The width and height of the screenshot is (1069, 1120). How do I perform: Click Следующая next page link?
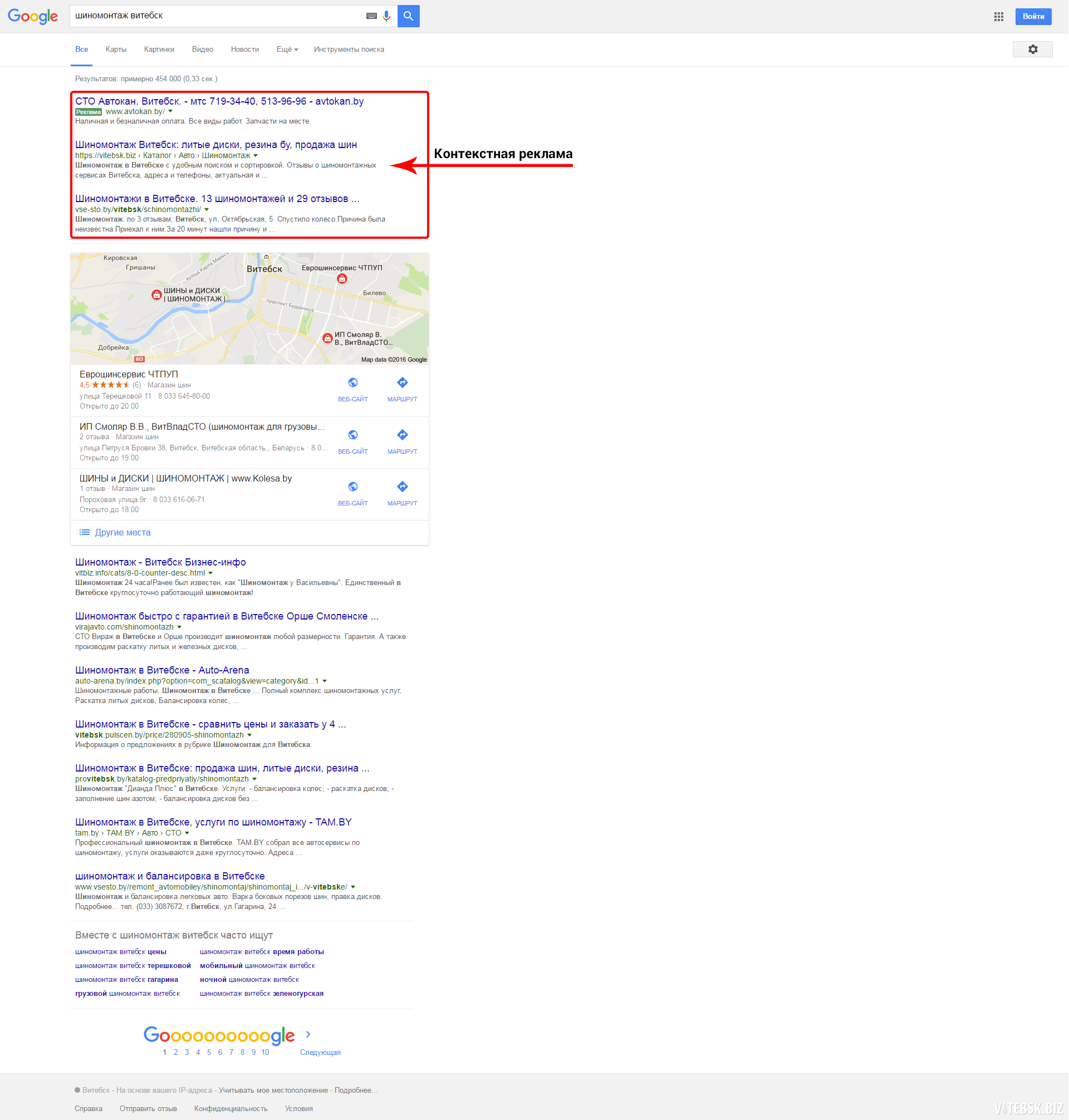click(x=320, y=1053)
